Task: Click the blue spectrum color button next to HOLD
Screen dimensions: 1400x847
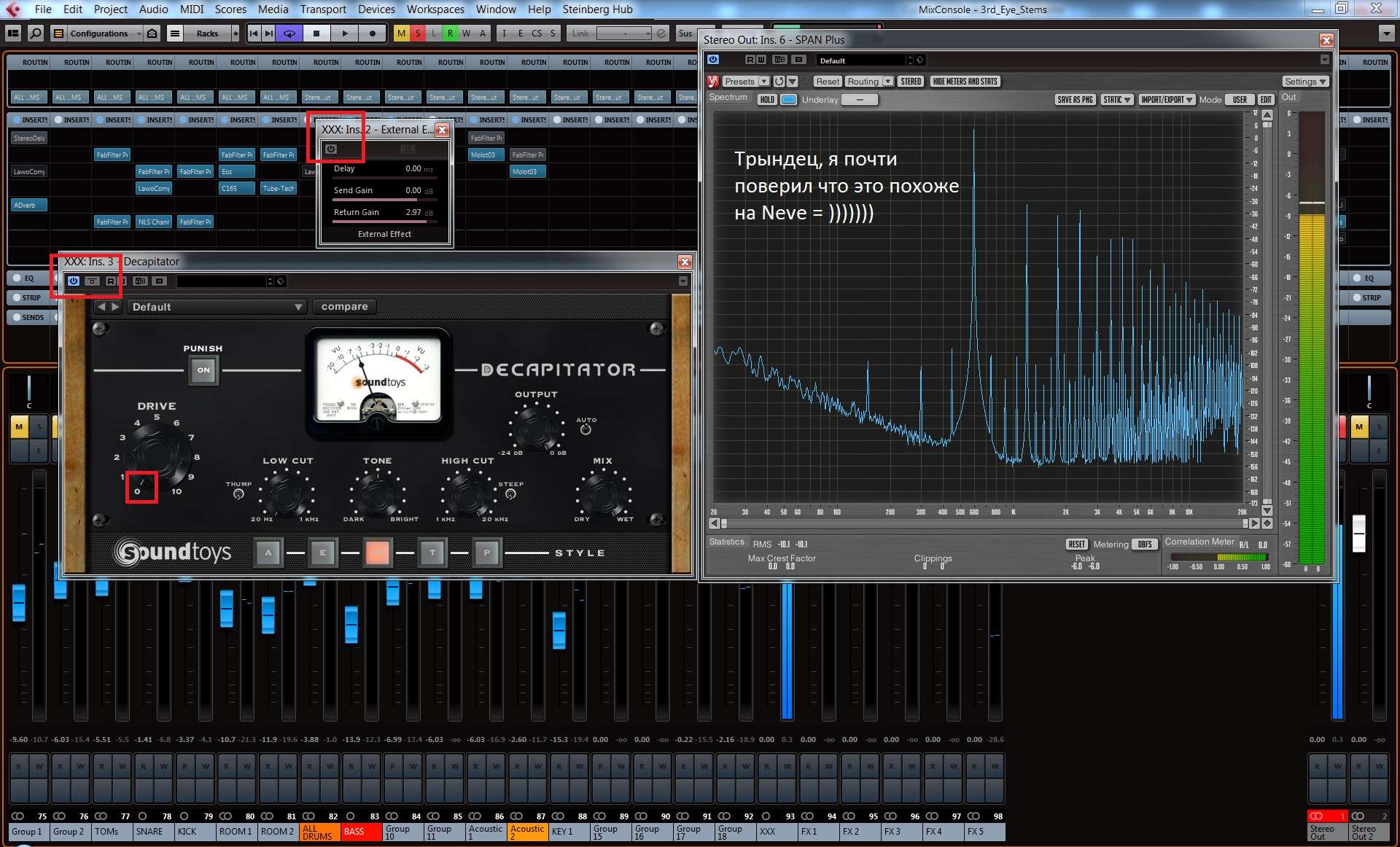Action: coord(788,100)
